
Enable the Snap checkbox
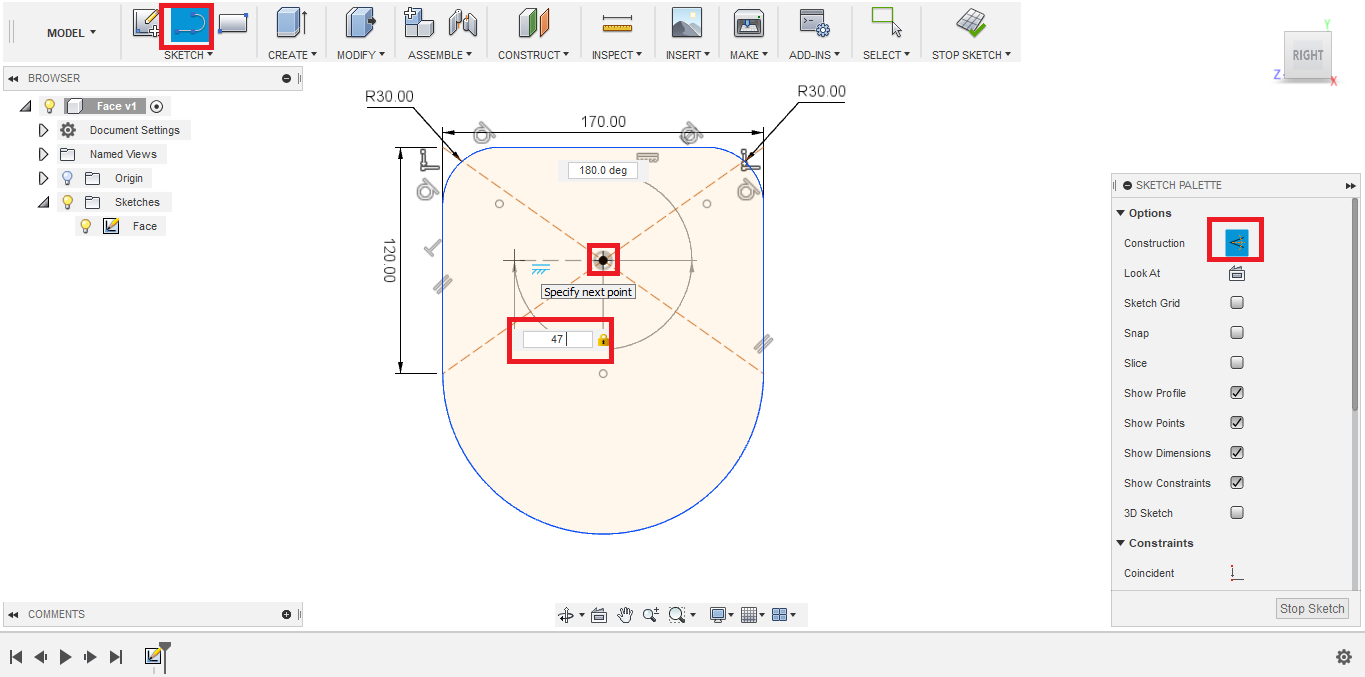(1237, 333)
